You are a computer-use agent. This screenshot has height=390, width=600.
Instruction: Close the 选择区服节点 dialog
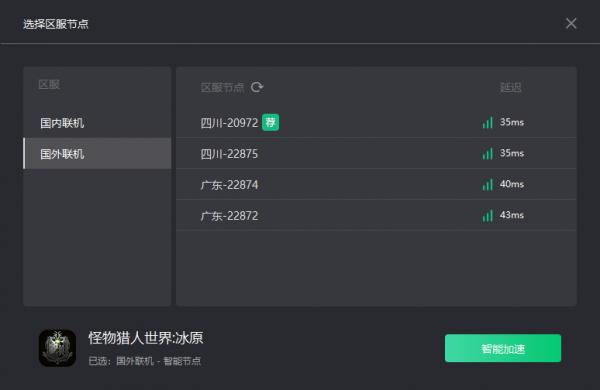point(571,23)
